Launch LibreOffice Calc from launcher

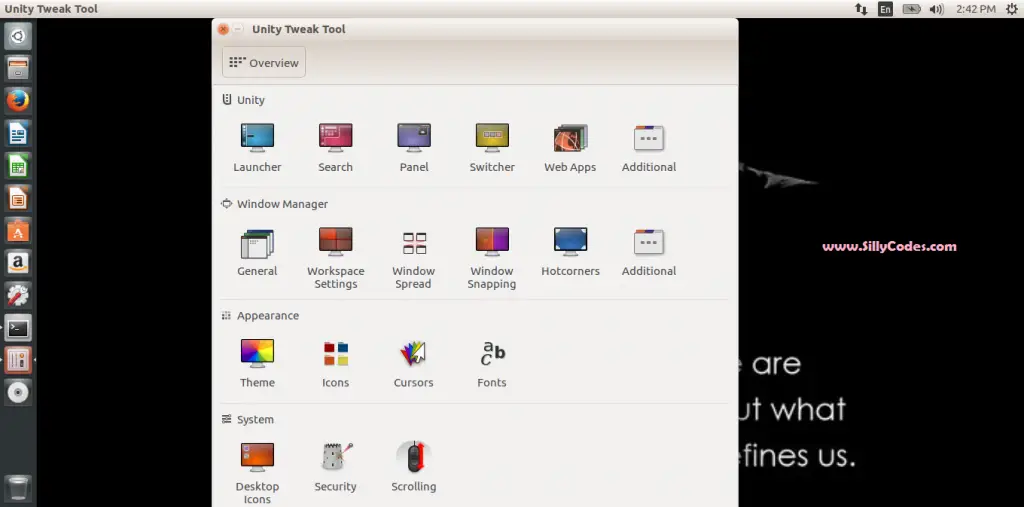click(x=18, y=166)
